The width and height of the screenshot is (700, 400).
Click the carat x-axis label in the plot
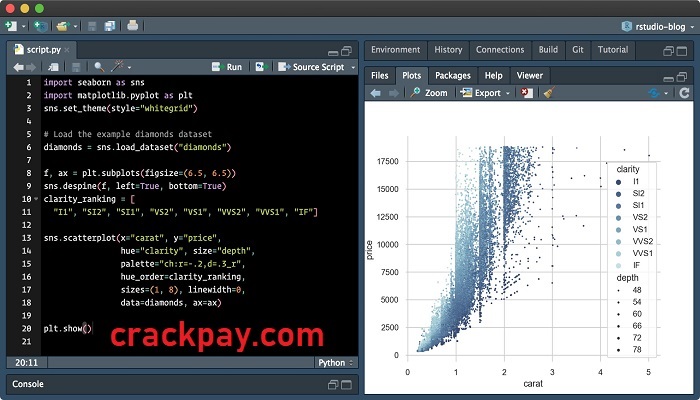pyautogui.click(x=533, y=383)
